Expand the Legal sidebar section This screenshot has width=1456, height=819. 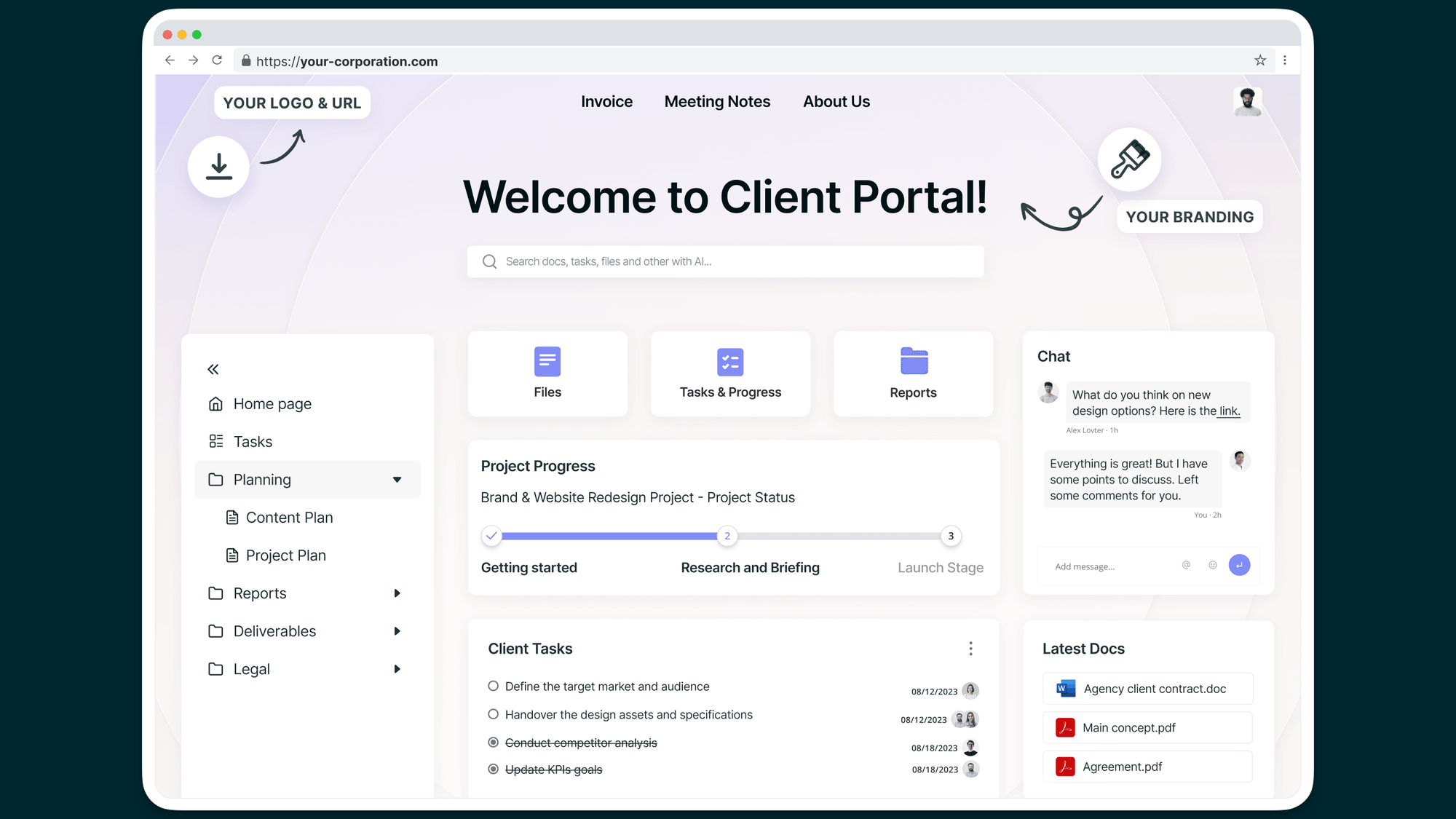pyautogui.click(x=397, y=669)
